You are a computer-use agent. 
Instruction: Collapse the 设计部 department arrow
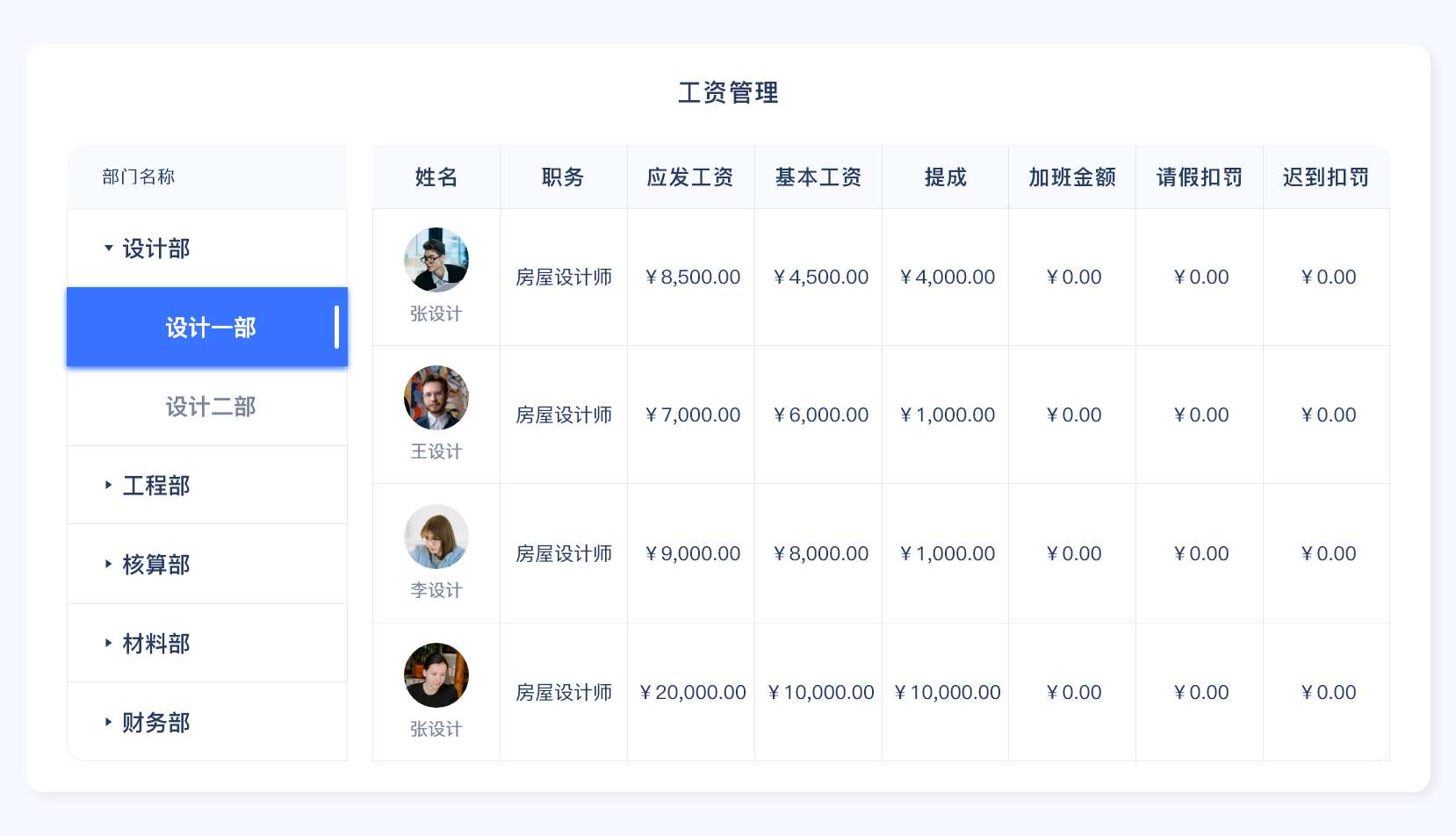tap(109, 249)
